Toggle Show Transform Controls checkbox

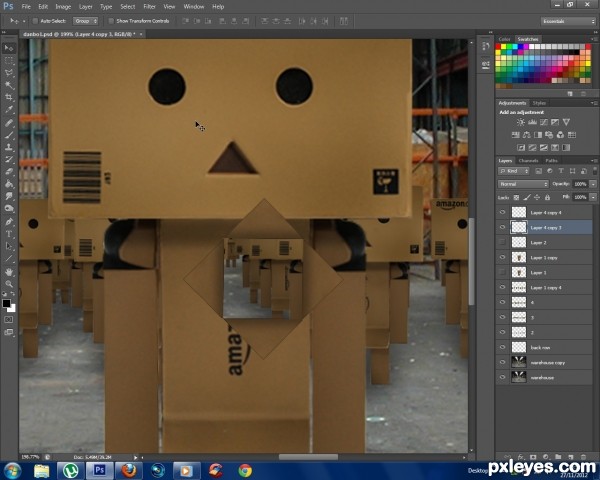pos(111,21)
